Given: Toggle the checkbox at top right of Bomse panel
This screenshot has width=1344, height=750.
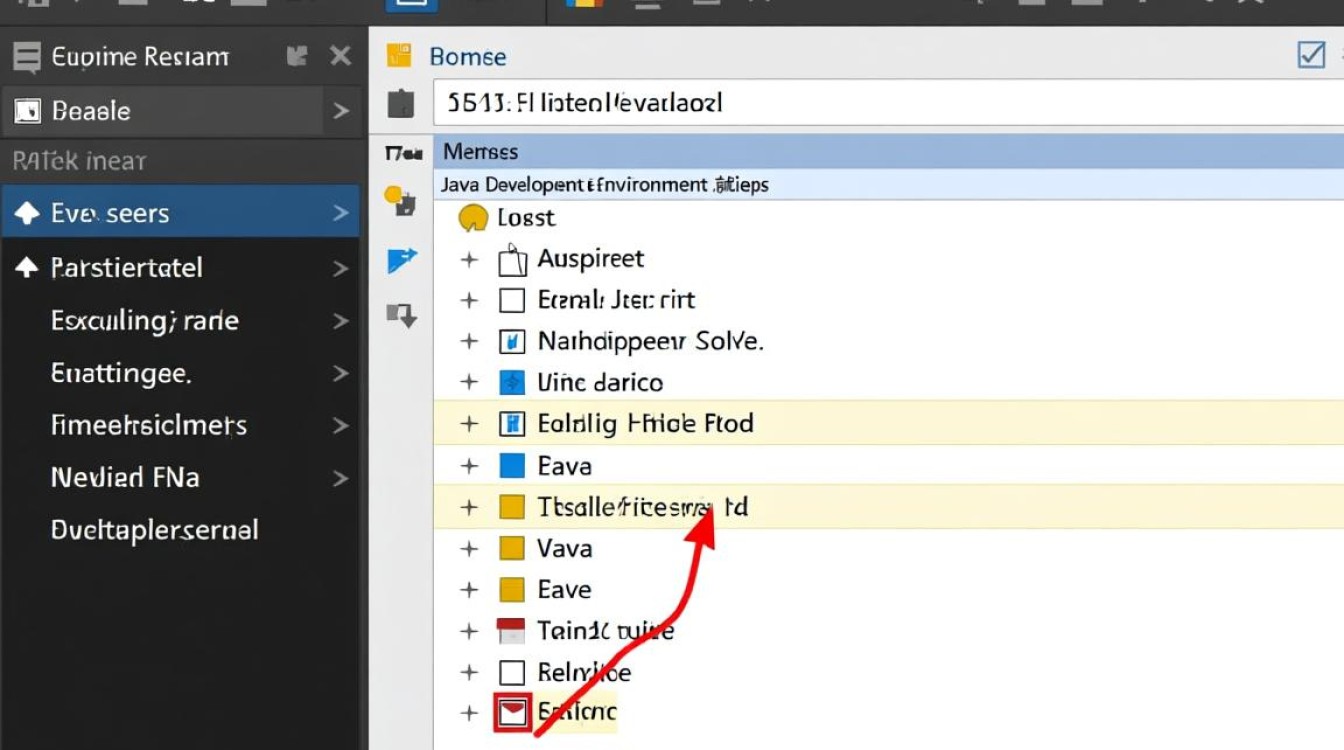Looking at the screenshot, I should [x=1310, y=55].
